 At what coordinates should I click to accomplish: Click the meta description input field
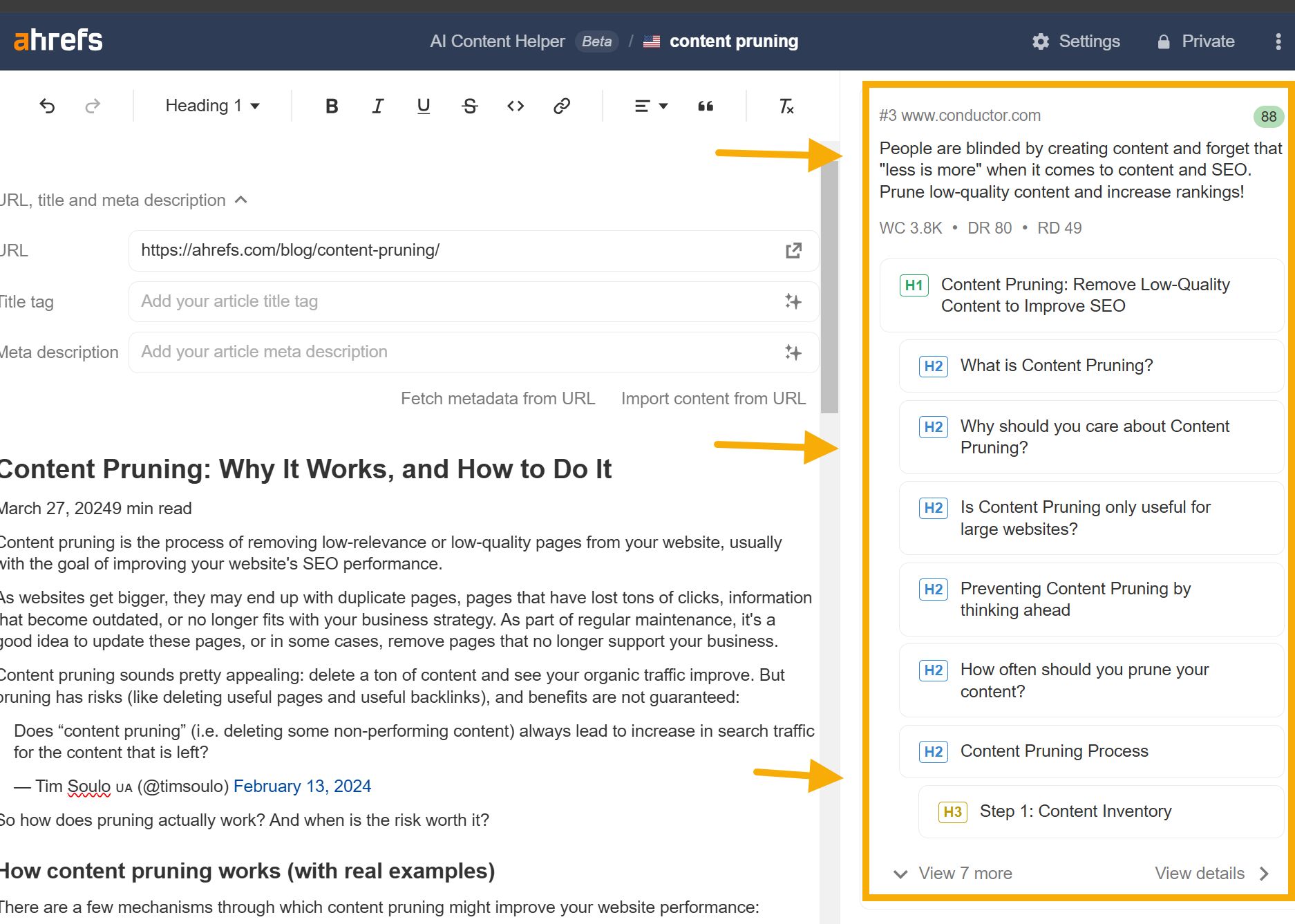pyautogui.click(x=456, y=352)
